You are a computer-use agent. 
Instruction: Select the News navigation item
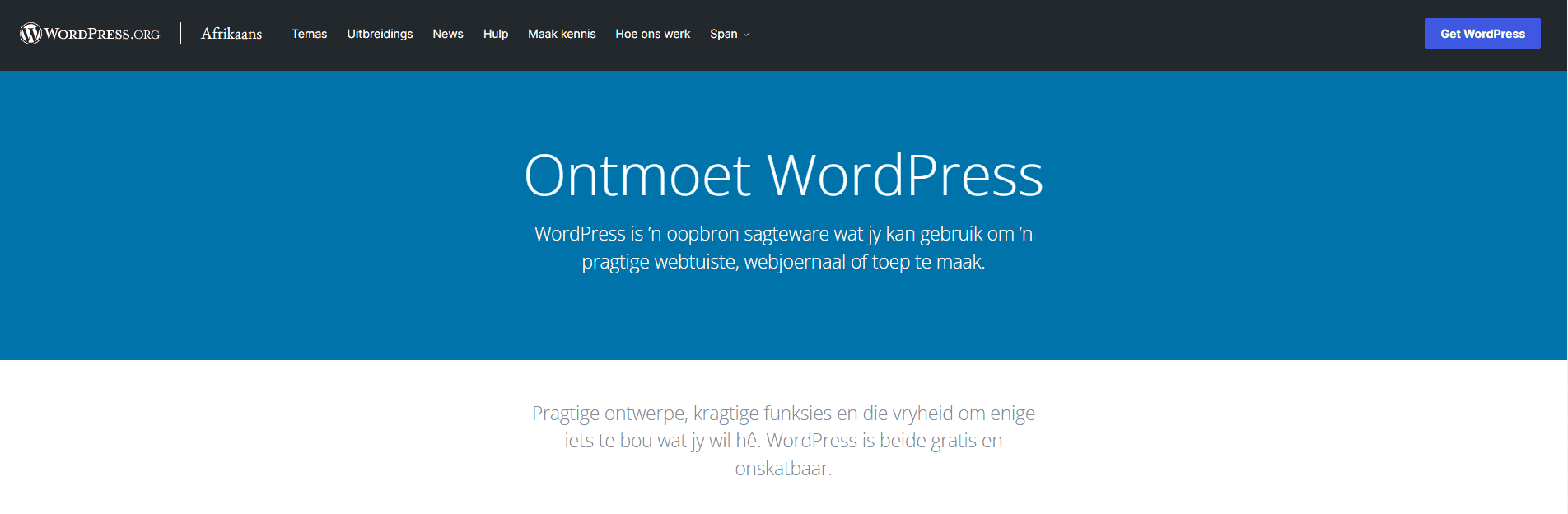click(448, 34)
